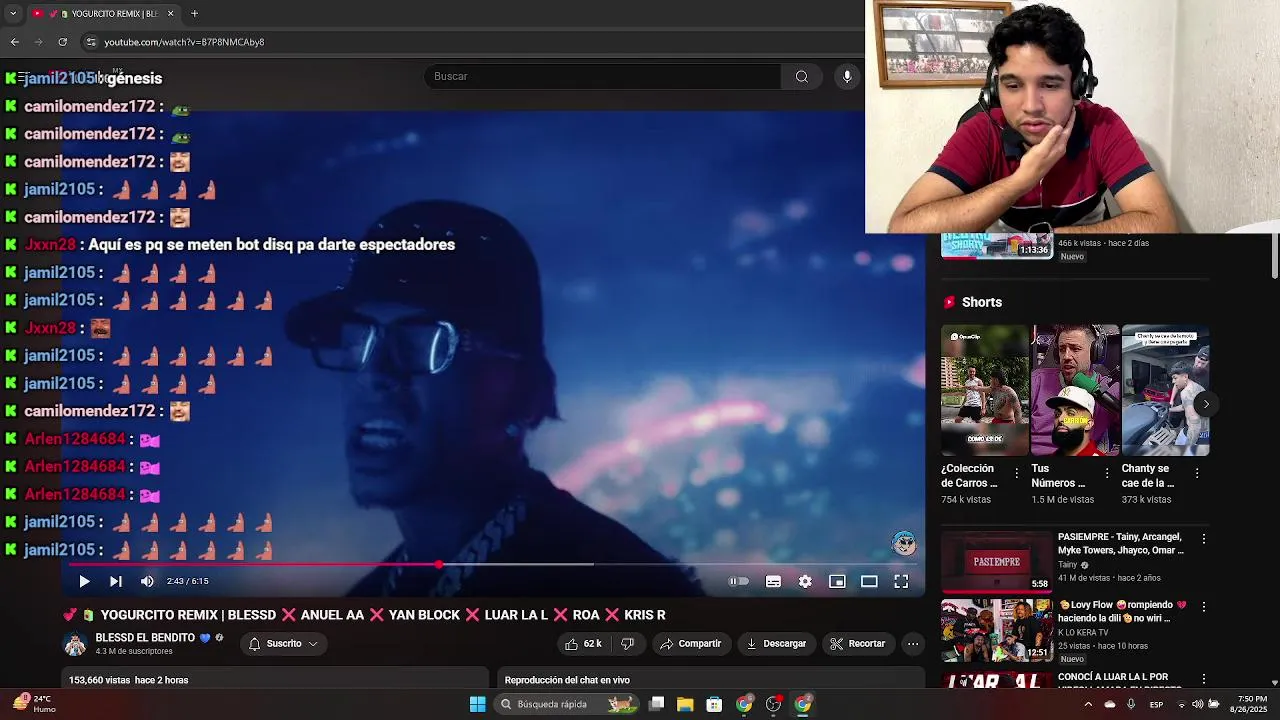Click the browser address bar URL
This screenshot has height=720, width=1280.
tap(184, 42)
